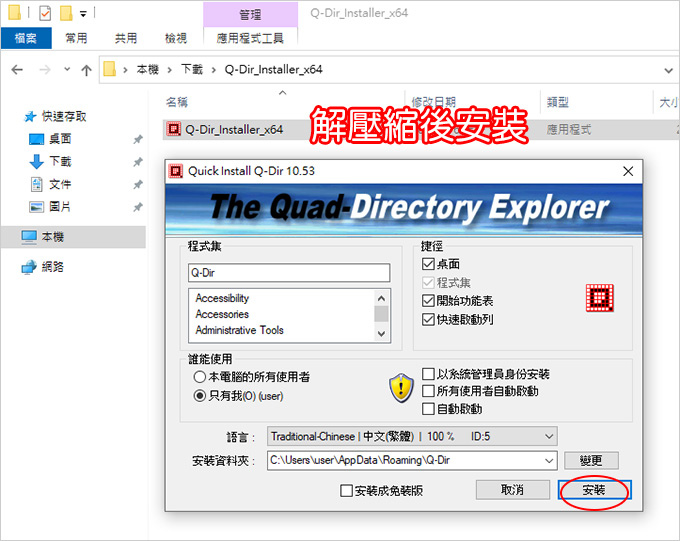Open the recent locations chevron
680x541 pixels.
click(x=67, y=69)
